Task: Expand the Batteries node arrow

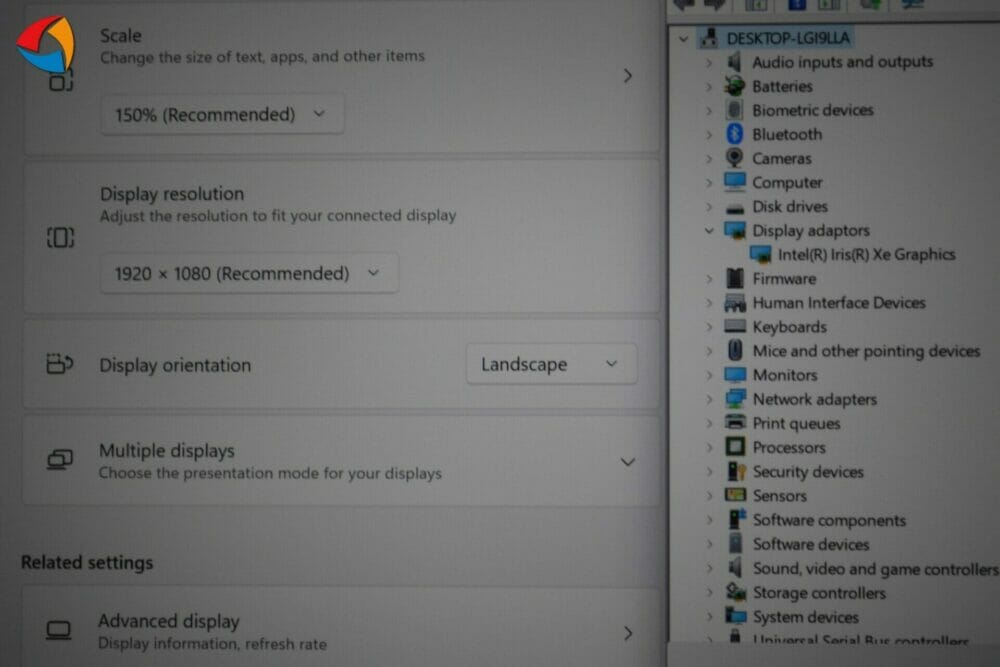Action: [709, 86]
